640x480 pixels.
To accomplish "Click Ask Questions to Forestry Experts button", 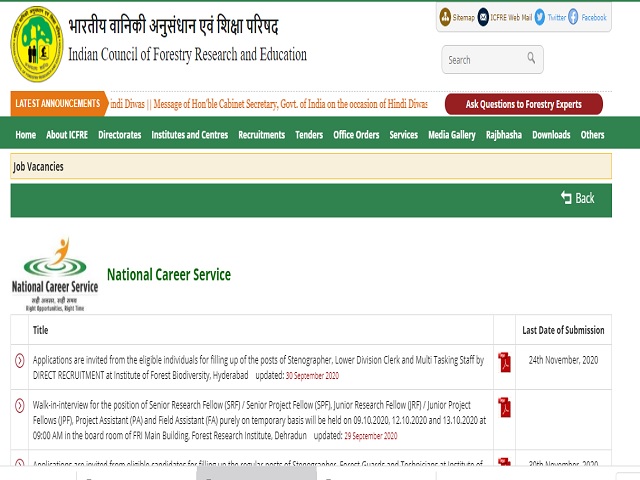I will [523, 104].
